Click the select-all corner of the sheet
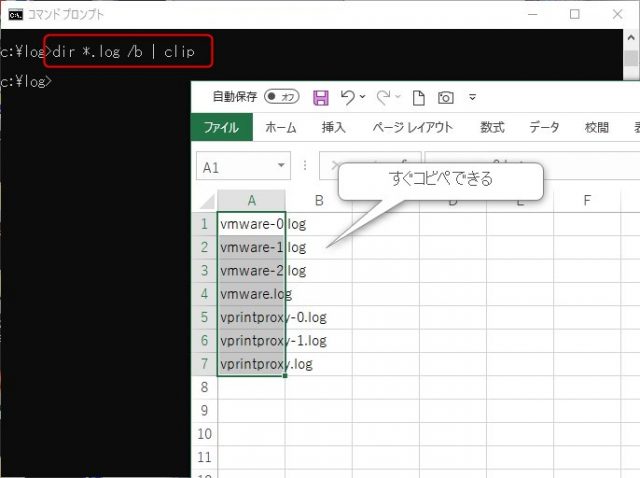The height and width of the screenshot is (478, 640). [204, 200]
